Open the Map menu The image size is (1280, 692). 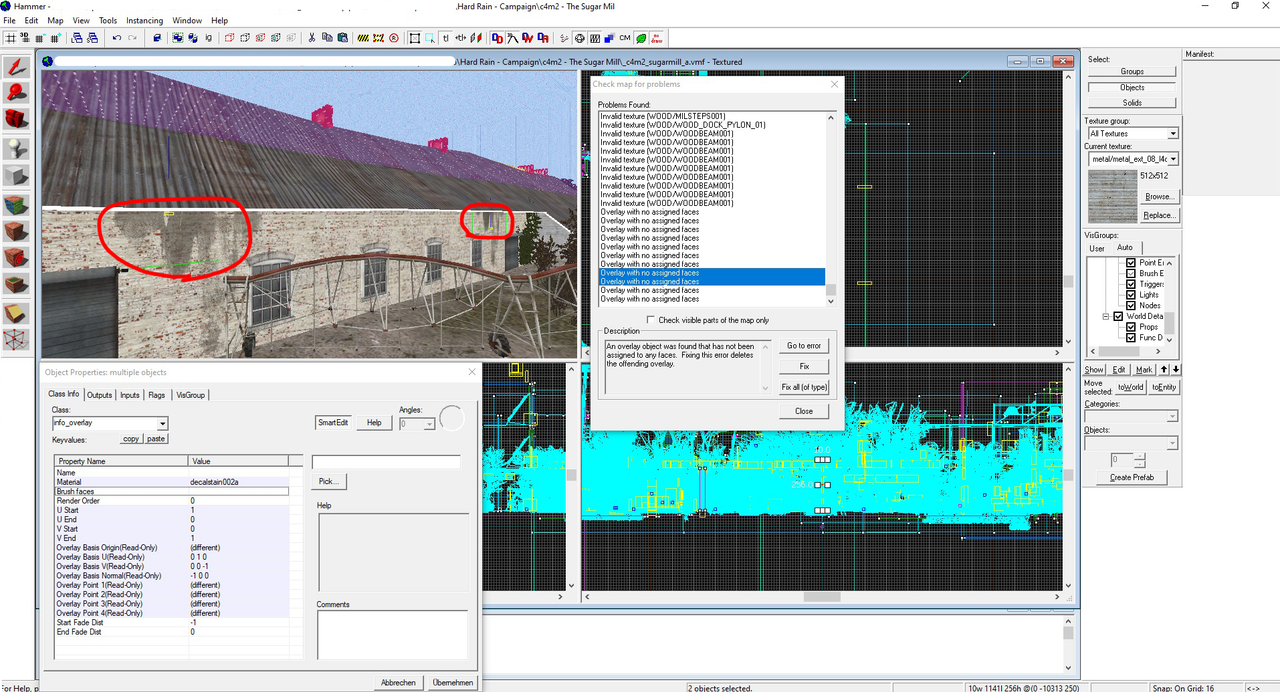pos(55,20)
